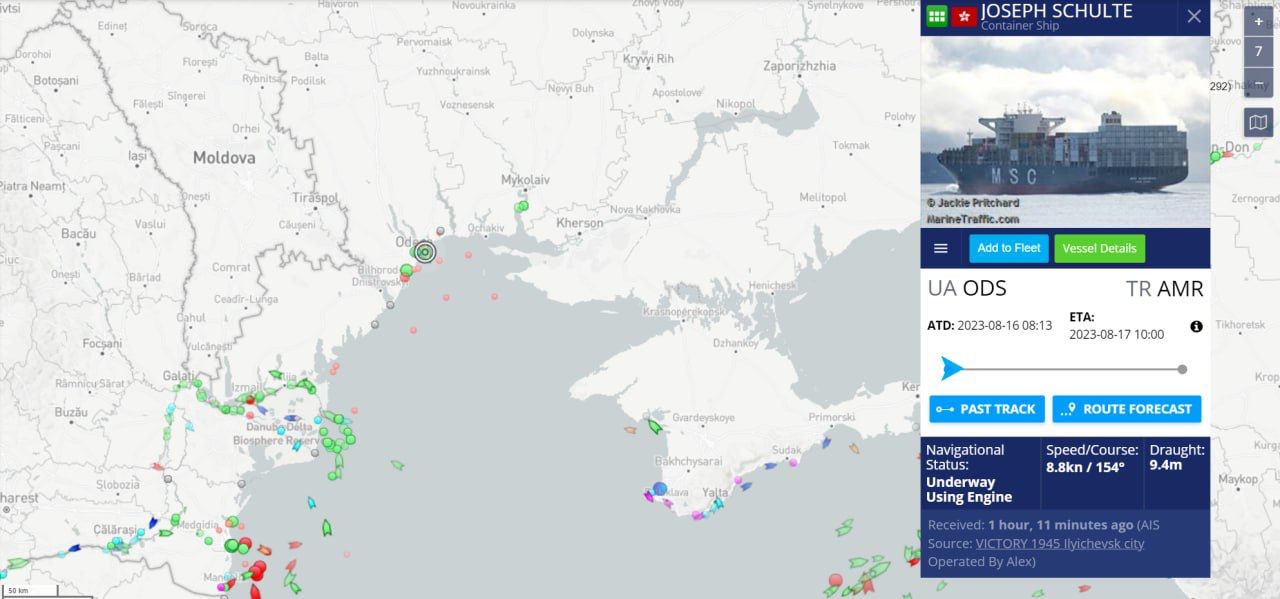Show the vessel's Past Track

[987, 409]
